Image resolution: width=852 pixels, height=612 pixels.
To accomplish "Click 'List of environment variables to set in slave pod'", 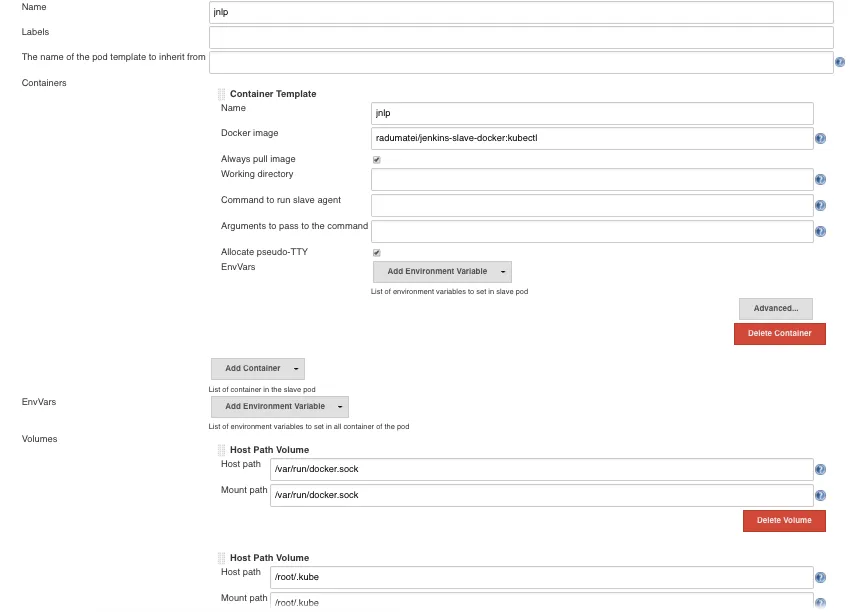I will point(449,292).
